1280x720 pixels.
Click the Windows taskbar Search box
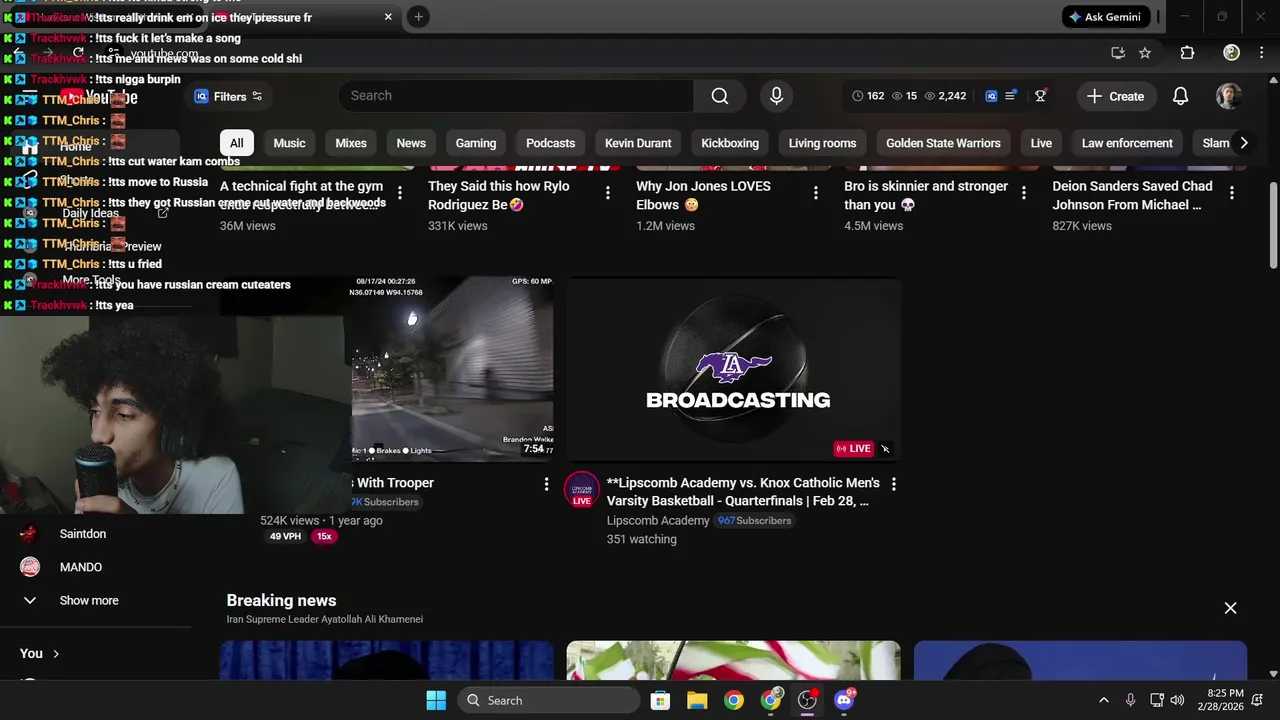click(549, 700)
